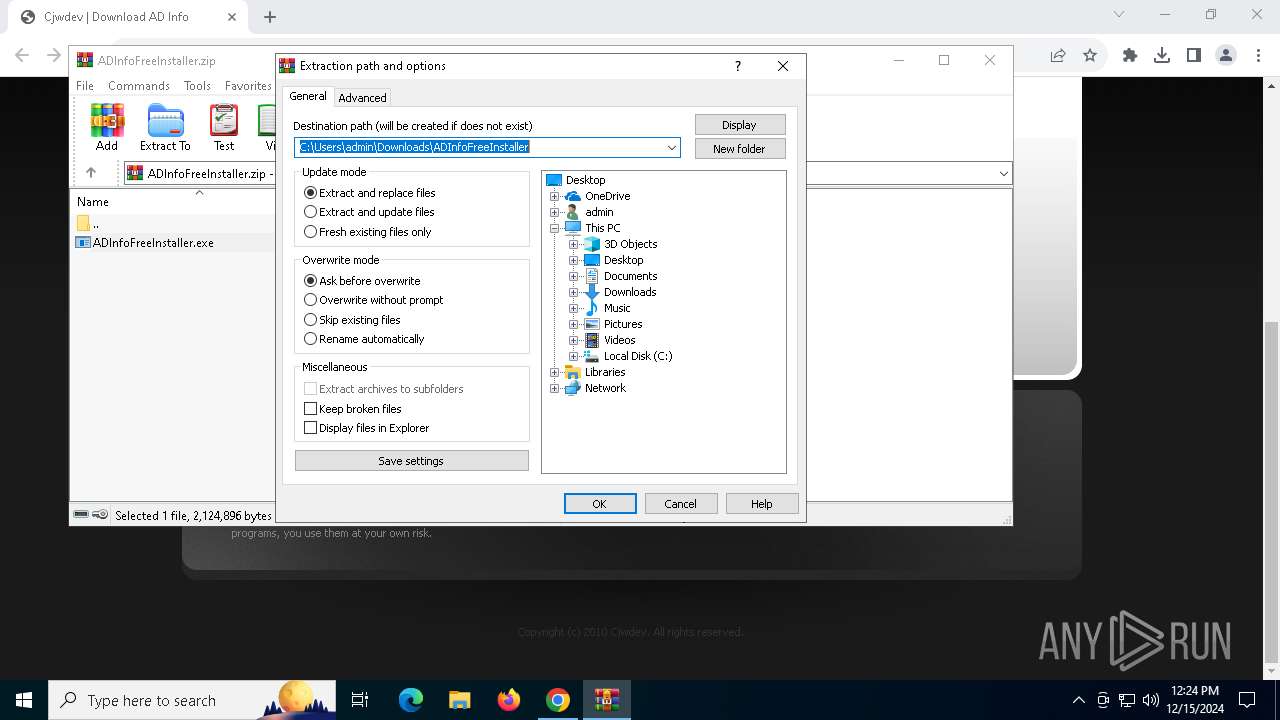Select the Libraries icon in folder tree
Screen dimensions: 1280x720
573,372
